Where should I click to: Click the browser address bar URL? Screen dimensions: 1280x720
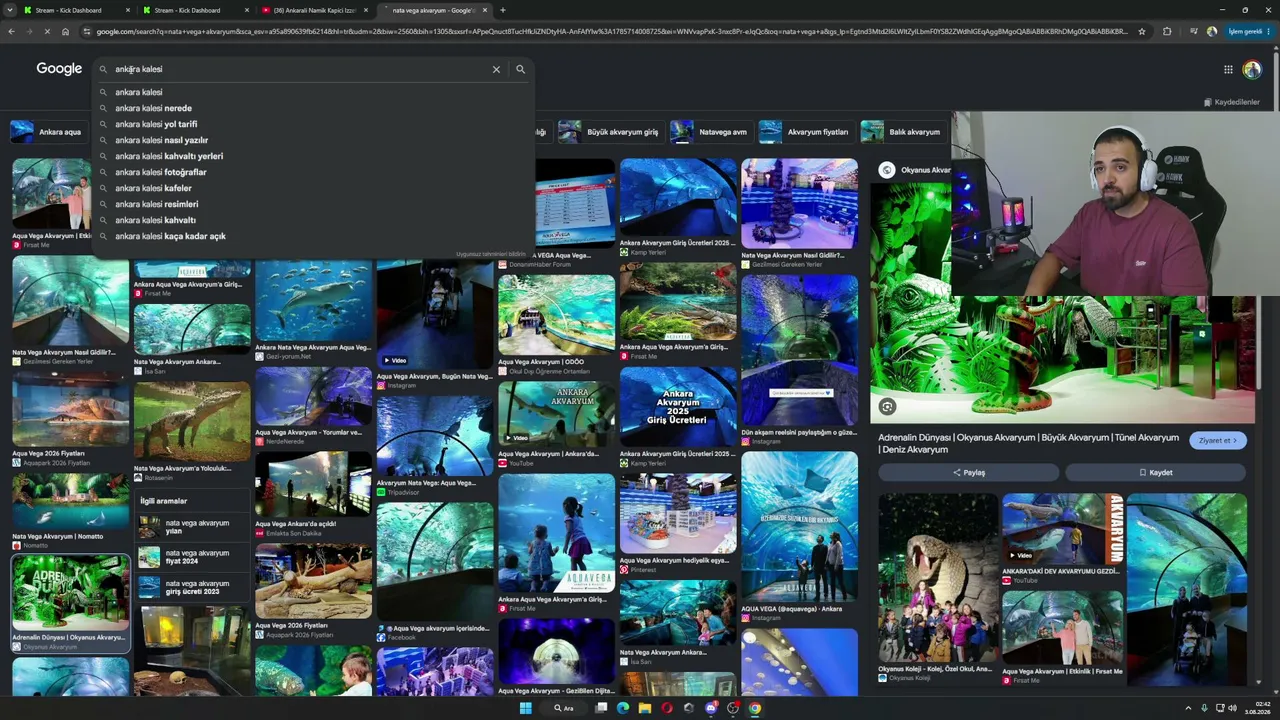[610, 31]
